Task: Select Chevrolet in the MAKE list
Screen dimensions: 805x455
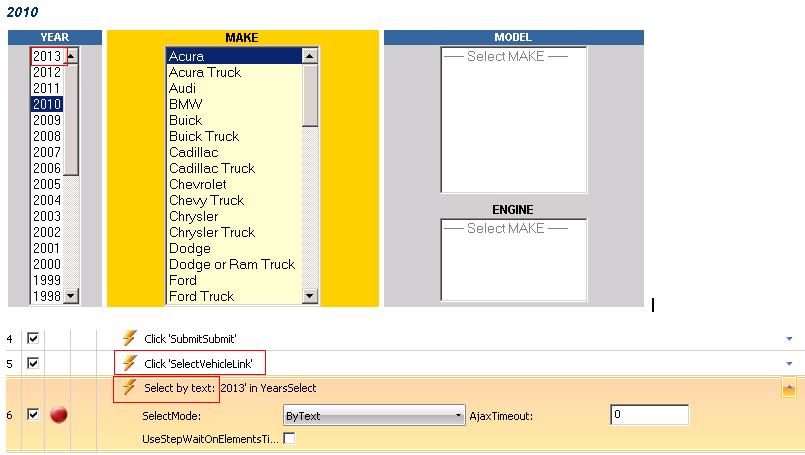Action: click(x=198, y=184)
